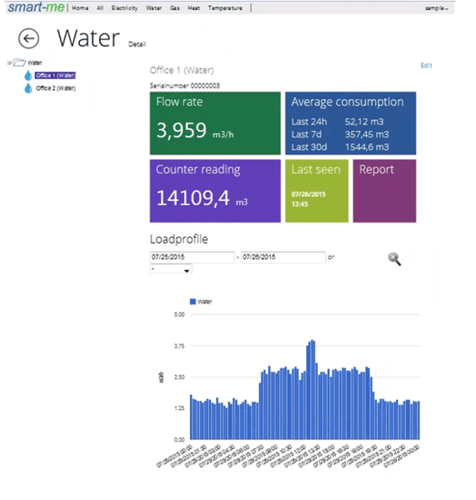Click the start date field 07/25/2015
476x500 pixels.
click(192, 257)
